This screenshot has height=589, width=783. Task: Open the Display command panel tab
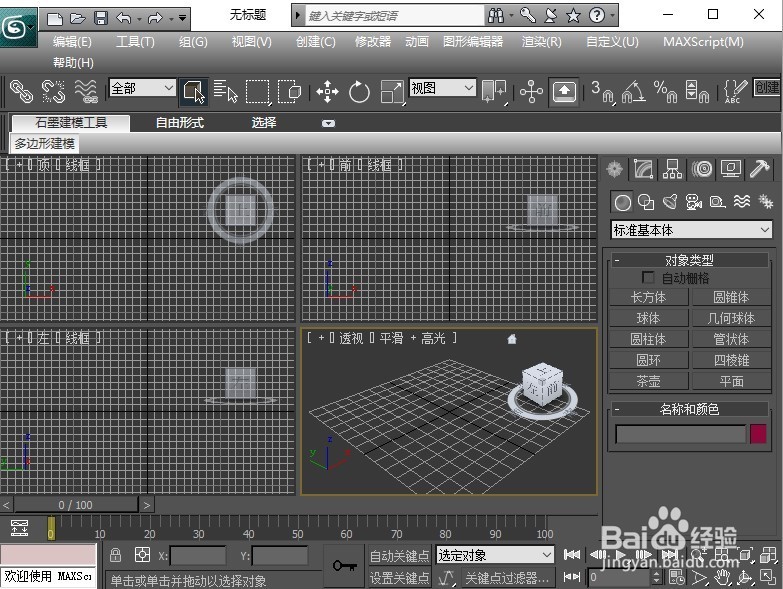(x=731, y=169)
